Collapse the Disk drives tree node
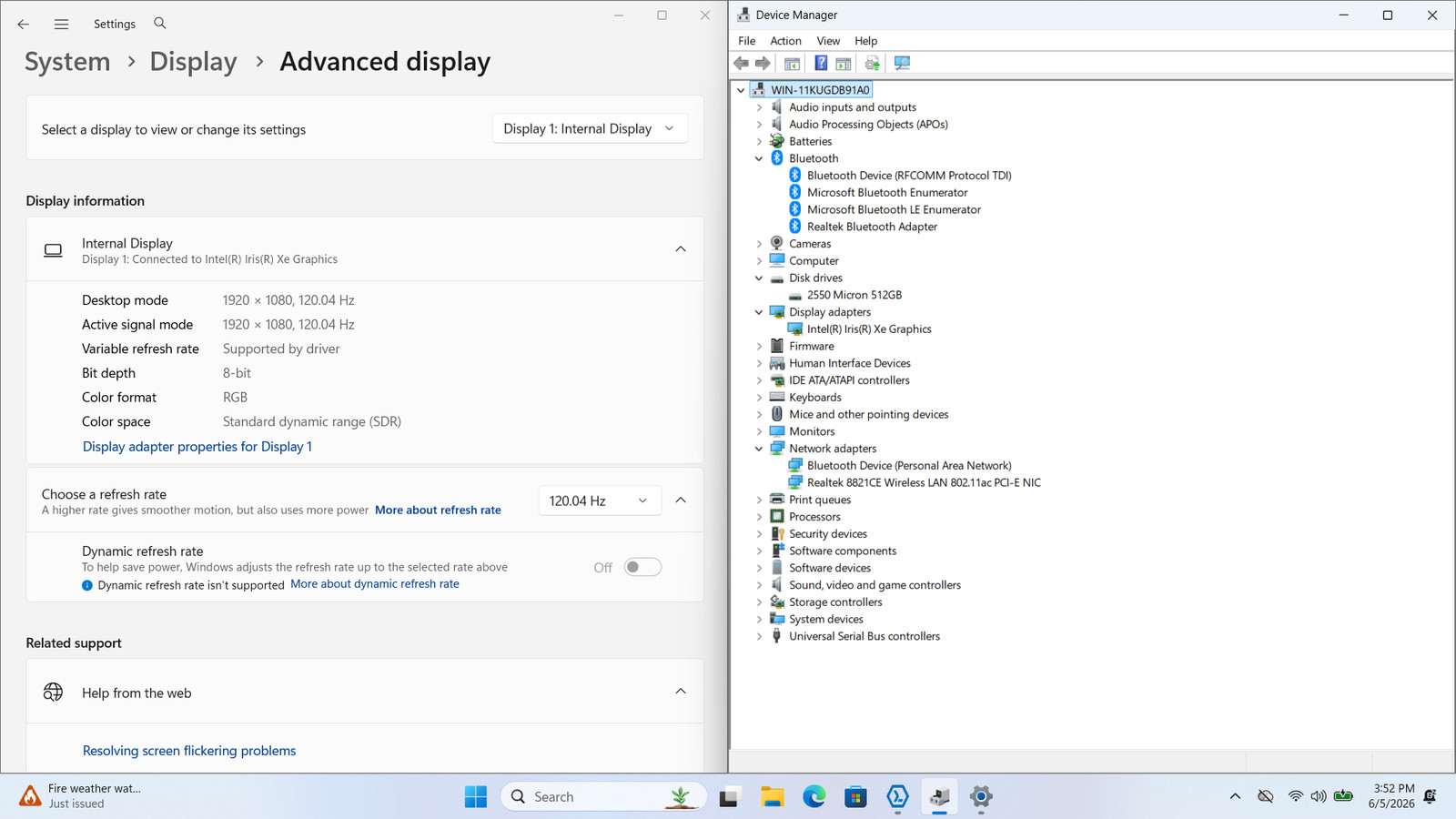Image resolution: width=1456 pixels, height=819 pixels. coord(759,278)
